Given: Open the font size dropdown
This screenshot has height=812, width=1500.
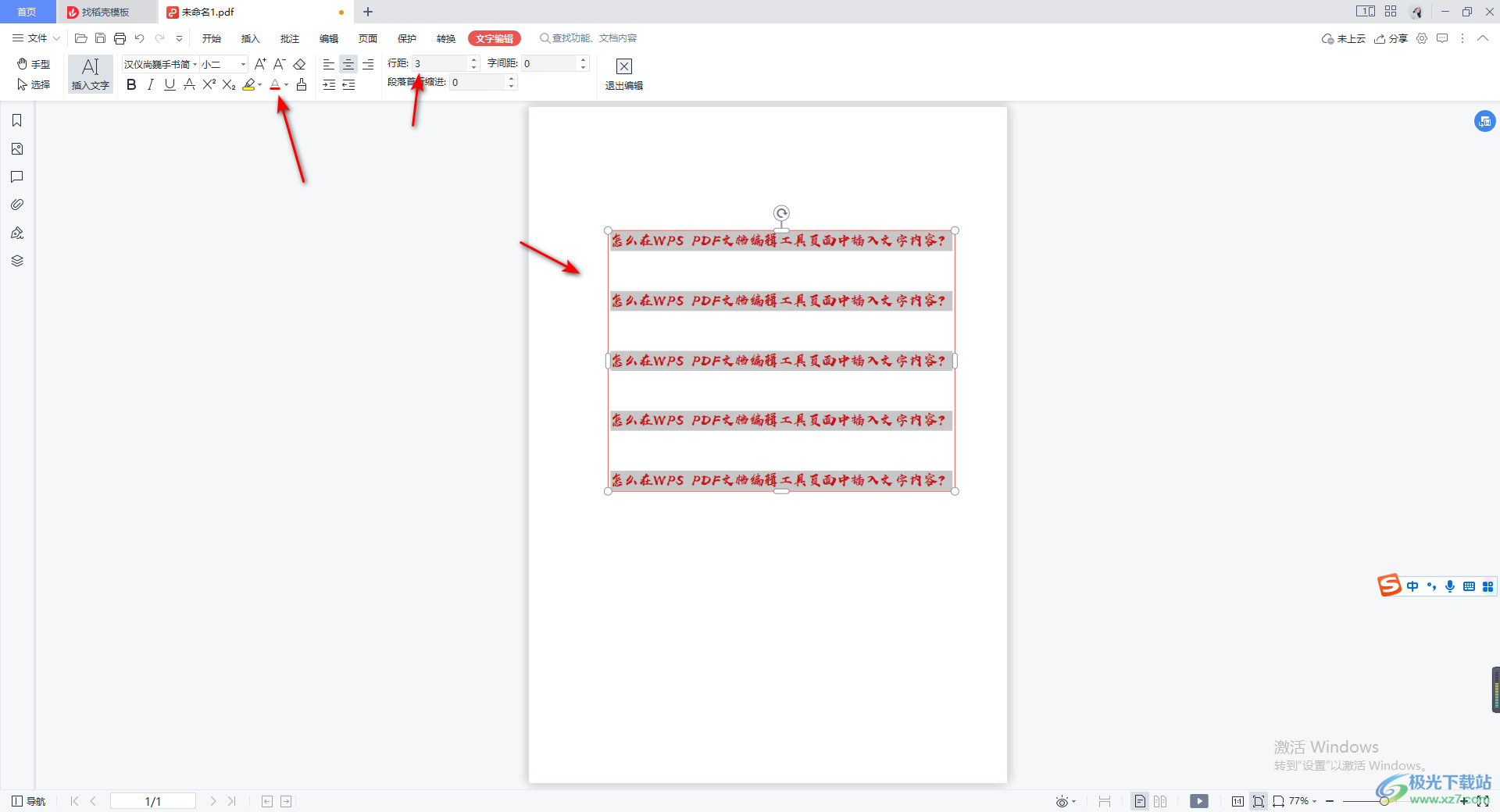Looking at the screenshot, I should coord(243,64).
